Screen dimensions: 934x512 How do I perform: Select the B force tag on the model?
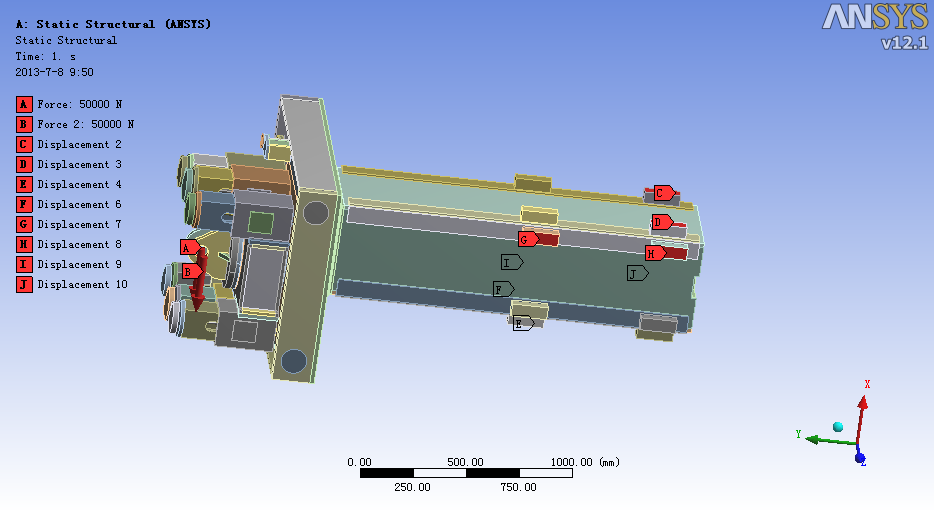[190, 270]
